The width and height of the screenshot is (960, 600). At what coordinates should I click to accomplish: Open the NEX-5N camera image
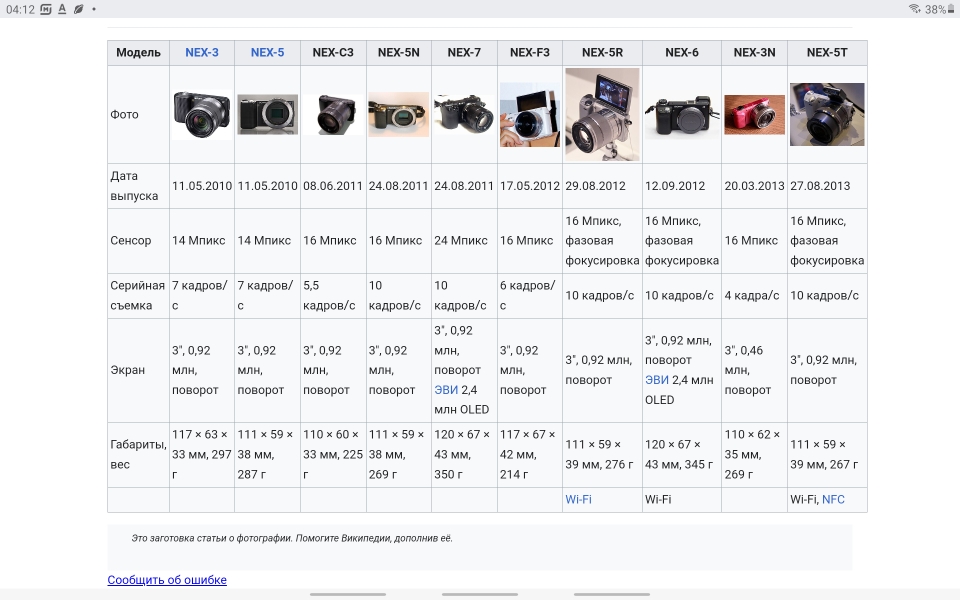pyautogui.click(x=398, y=115)
